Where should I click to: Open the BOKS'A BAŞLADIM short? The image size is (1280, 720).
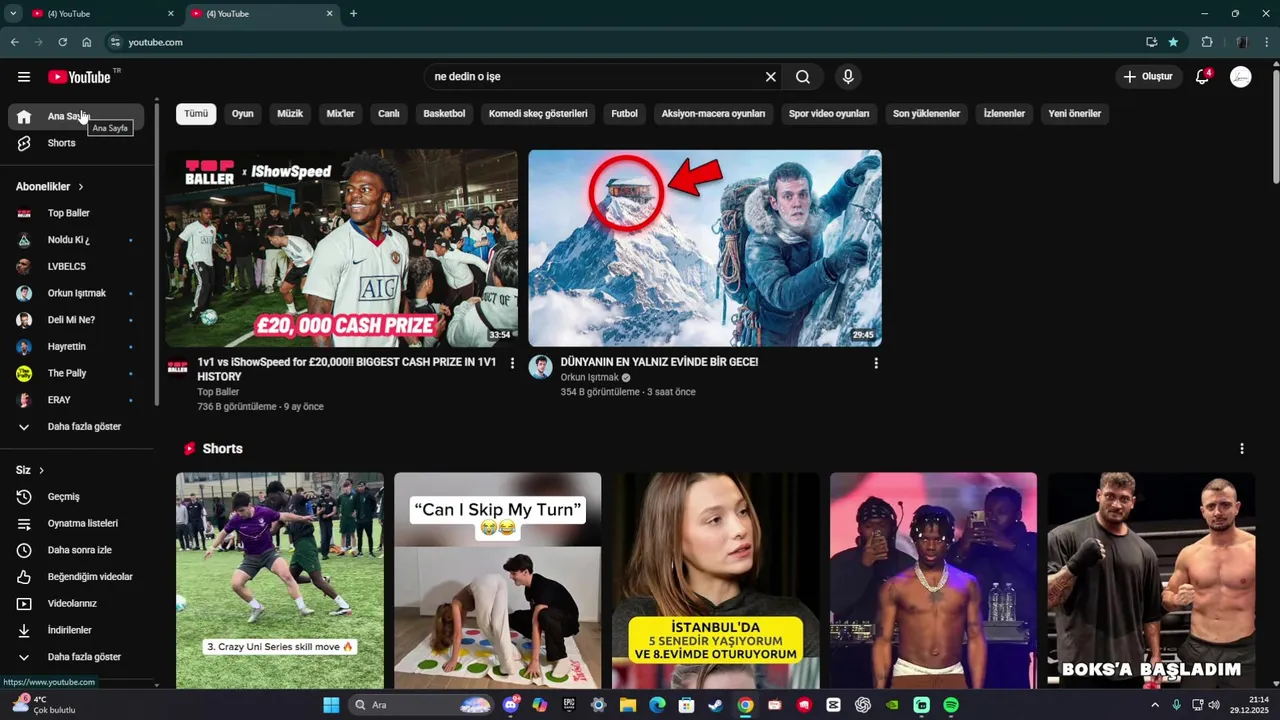(1151, 581)
